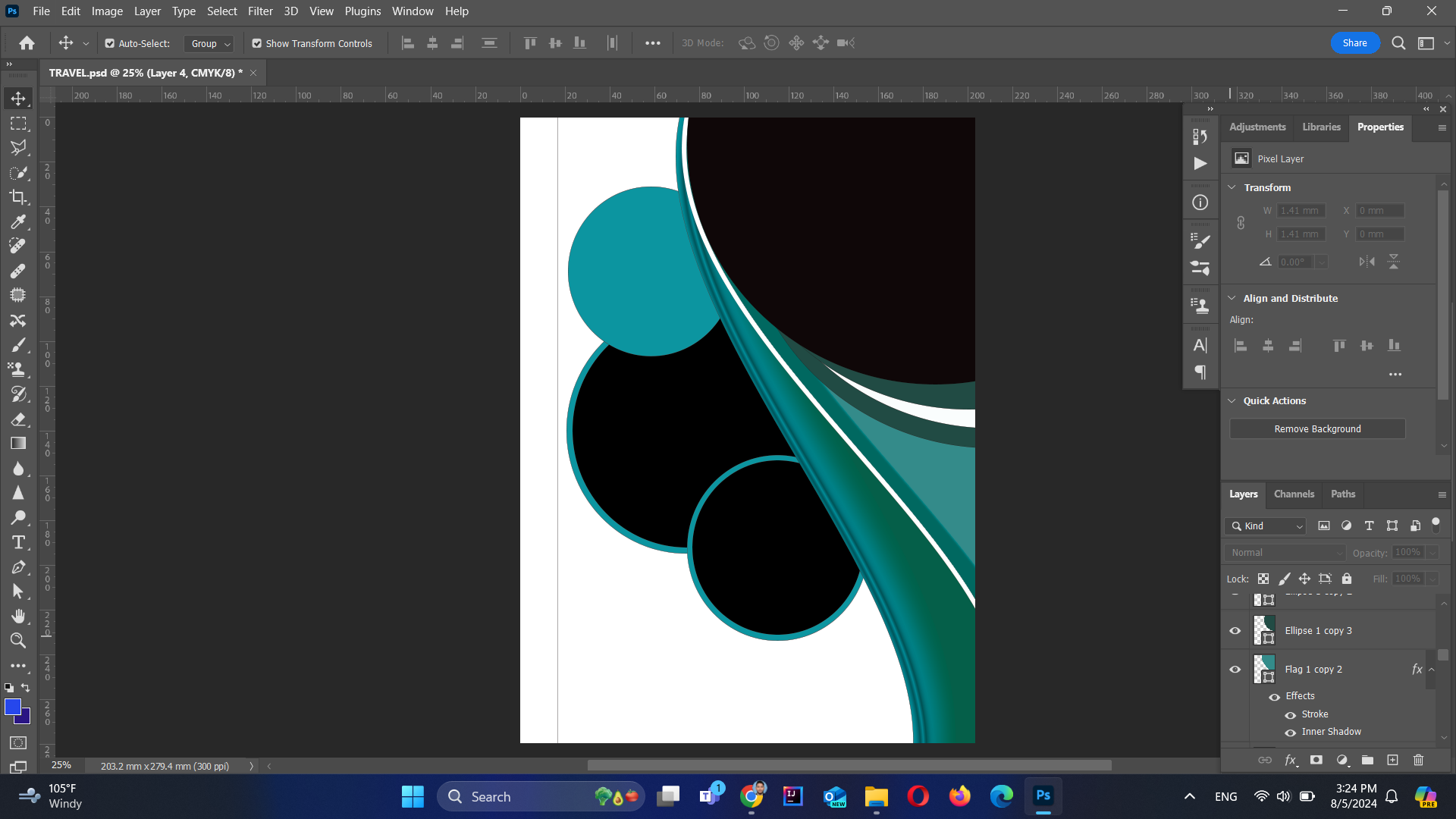Select the Pen tool
Screen dimensions: 1456x819
(x=18, y=566)
